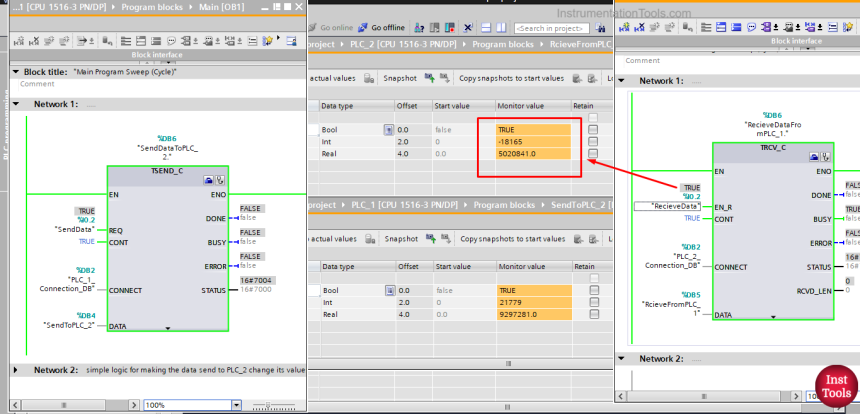The width and height of the screenshot is (860, 414).
Task: Click Go online button in main toolbar
Action: point(331,27)
